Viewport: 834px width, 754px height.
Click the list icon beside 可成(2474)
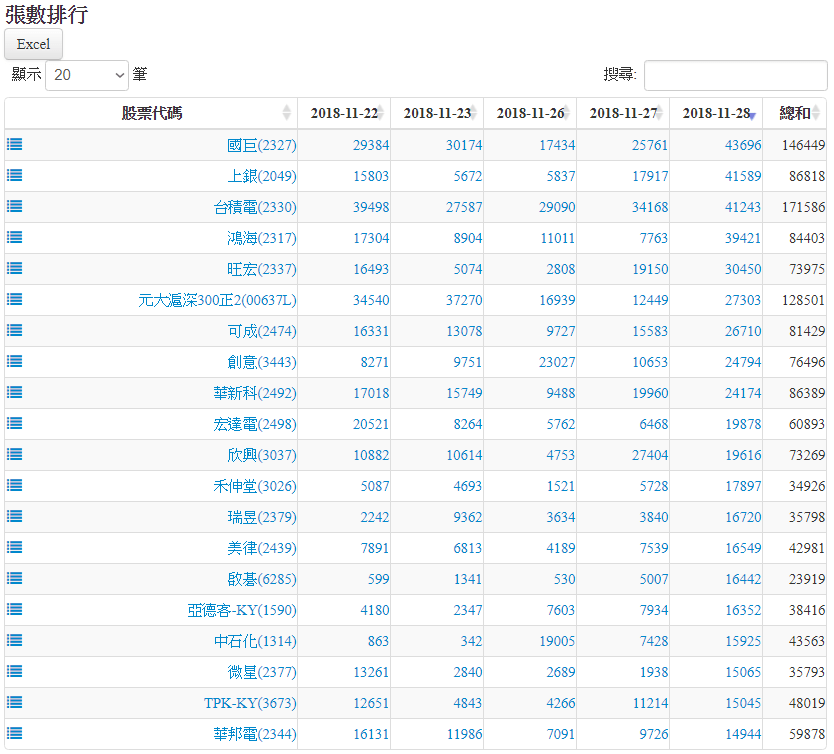[15, 330]
